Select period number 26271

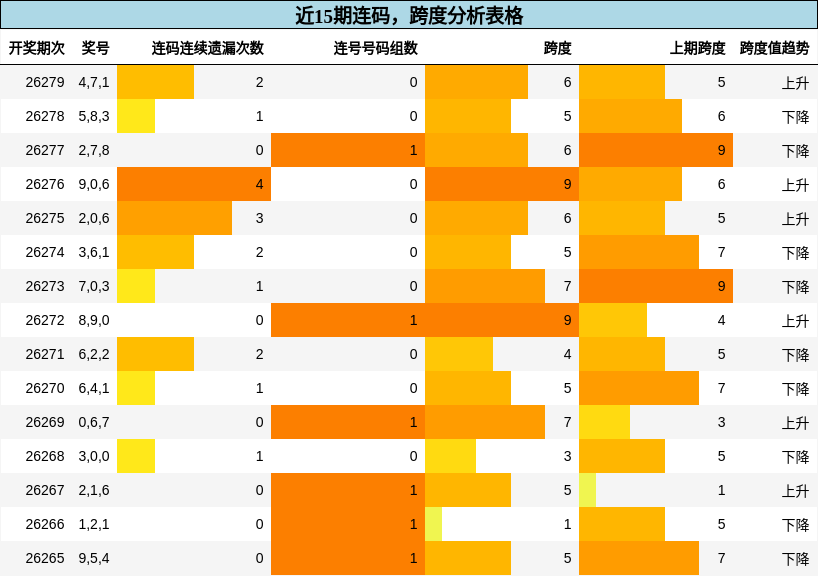[x=45, y=354]
